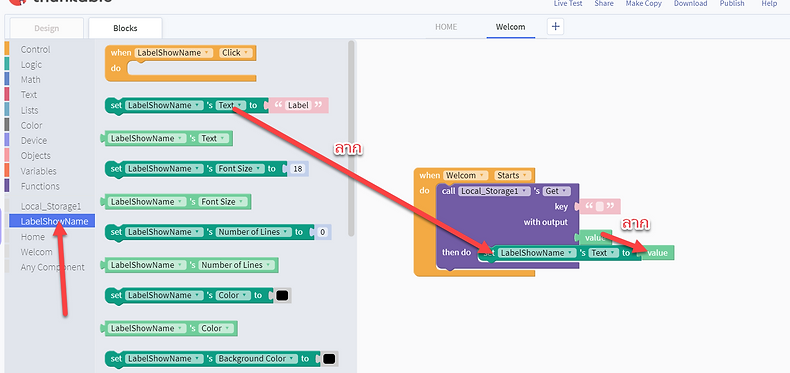
Task: Click the Font Size value 18 field
Action: [x=298, y=169]
